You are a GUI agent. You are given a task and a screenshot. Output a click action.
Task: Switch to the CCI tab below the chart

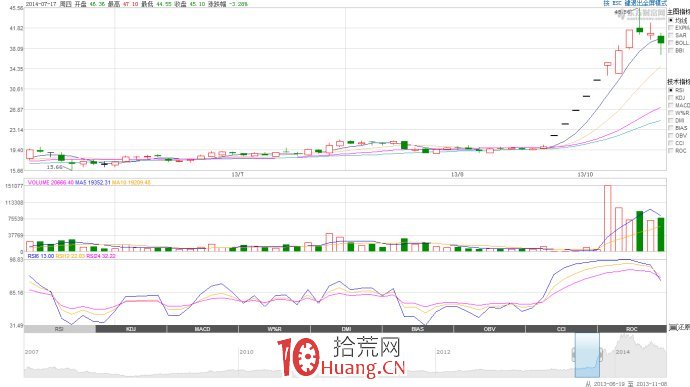[x=561, y=329]
